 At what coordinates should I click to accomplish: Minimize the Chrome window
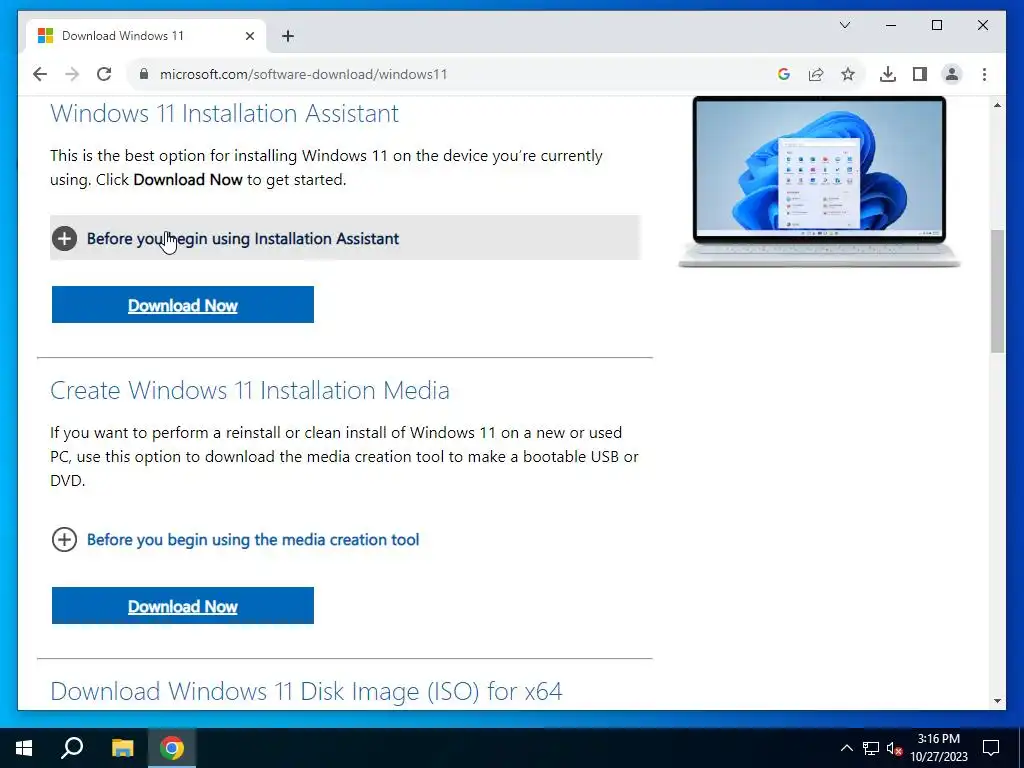pos(891,25)
